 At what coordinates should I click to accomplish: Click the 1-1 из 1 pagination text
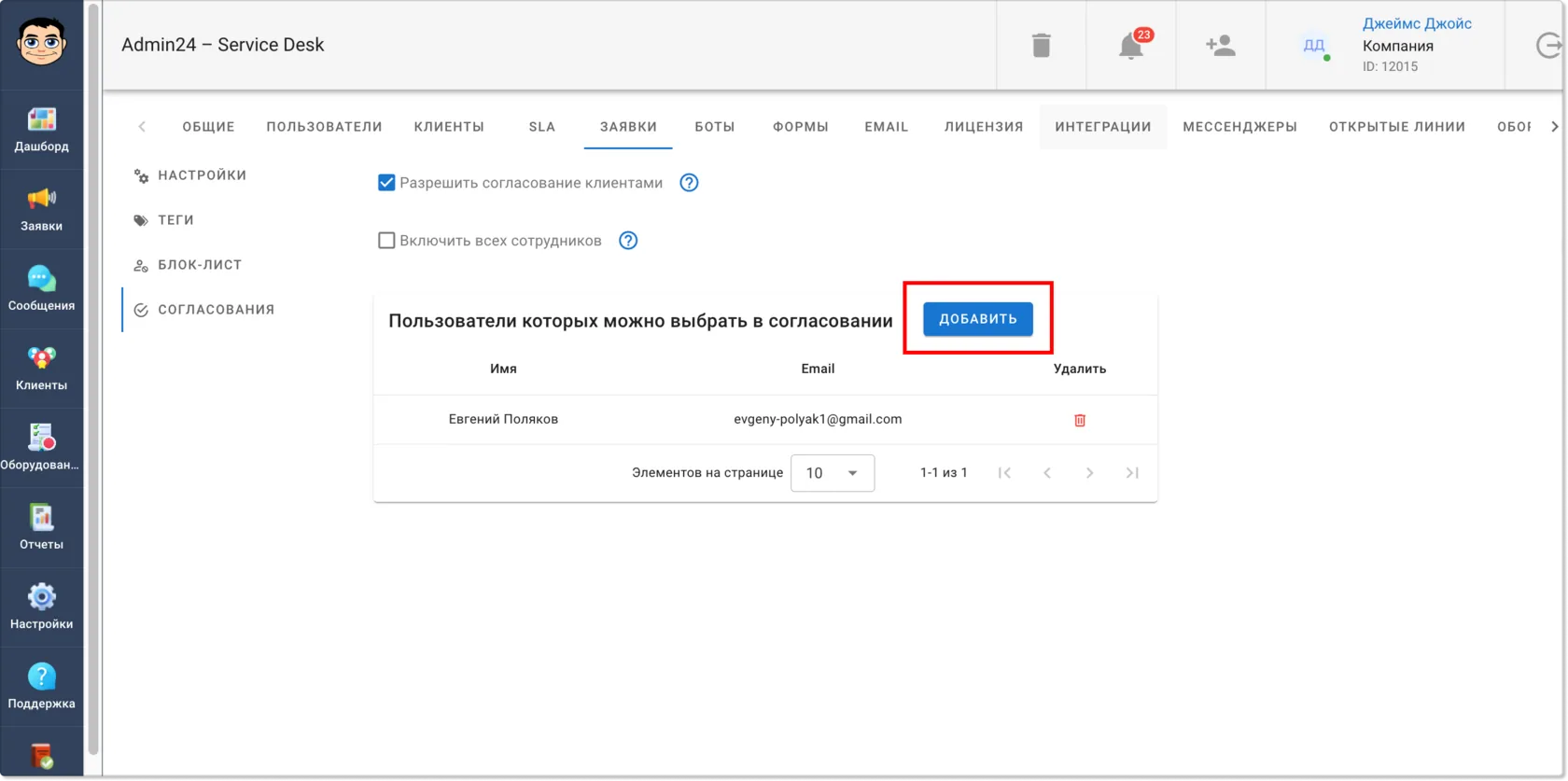(x=944, y=473)
